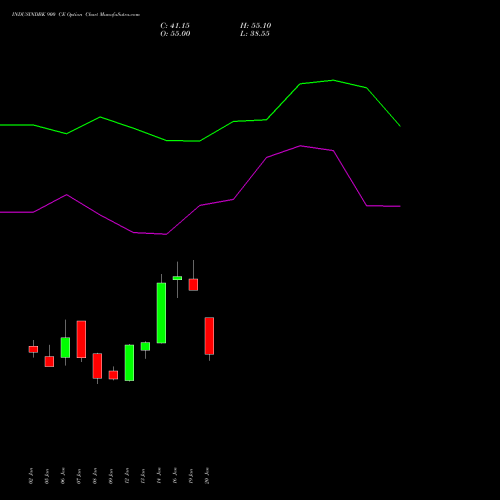Click the 20 Jan date label
Screen dimensions: 500x500
coord(207,476)
